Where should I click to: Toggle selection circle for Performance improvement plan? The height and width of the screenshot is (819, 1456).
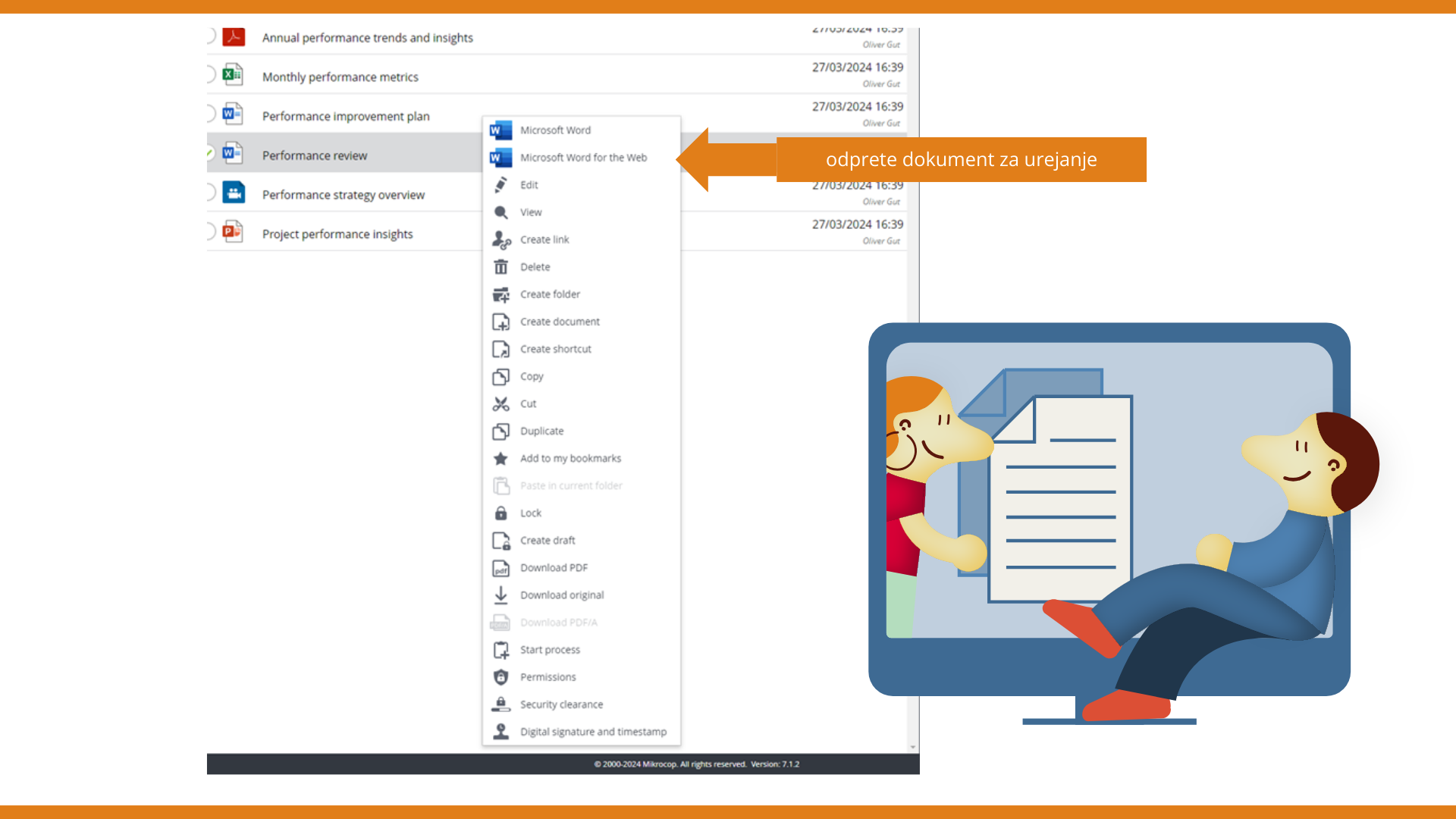pos(210,114)
